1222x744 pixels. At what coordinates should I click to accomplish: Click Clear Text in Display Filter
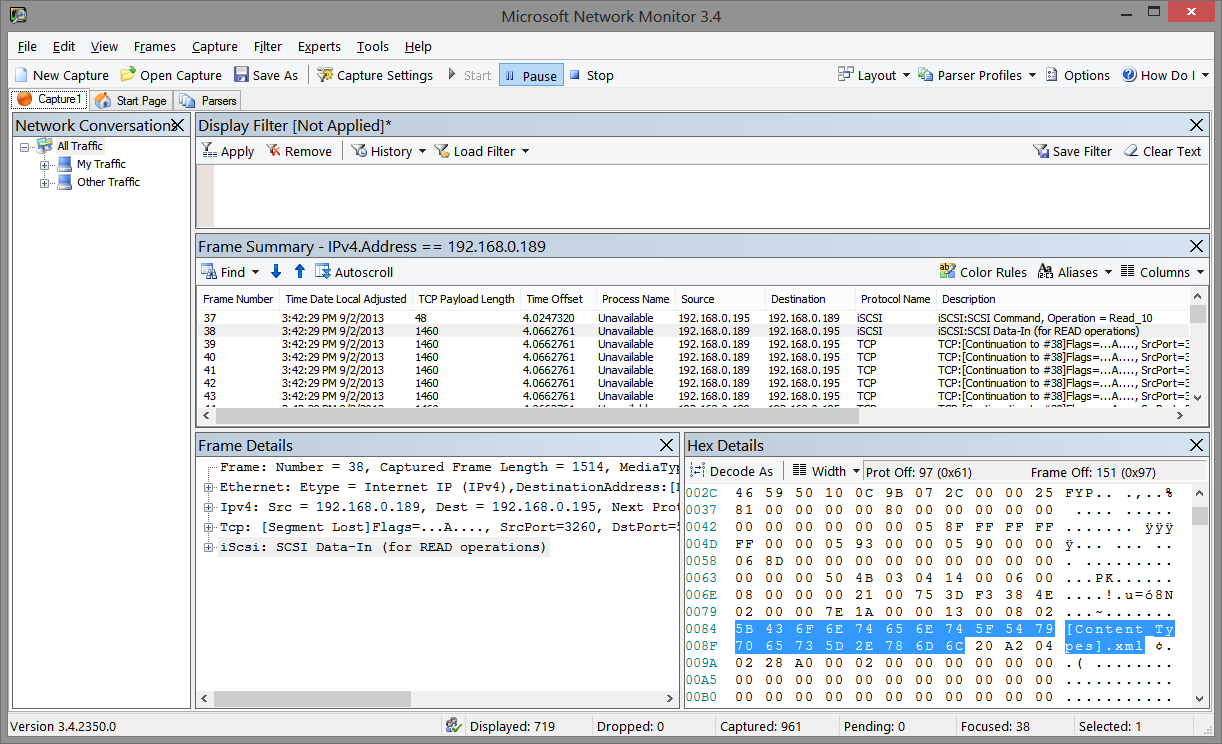point(1162,151)
